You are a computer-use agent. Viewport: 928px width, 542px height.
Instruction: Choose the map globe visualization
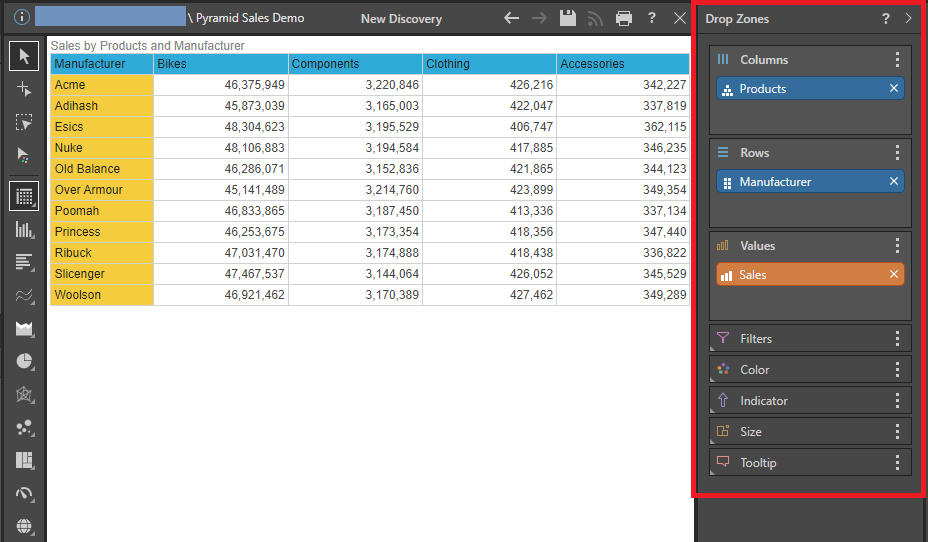click(24, 526)
